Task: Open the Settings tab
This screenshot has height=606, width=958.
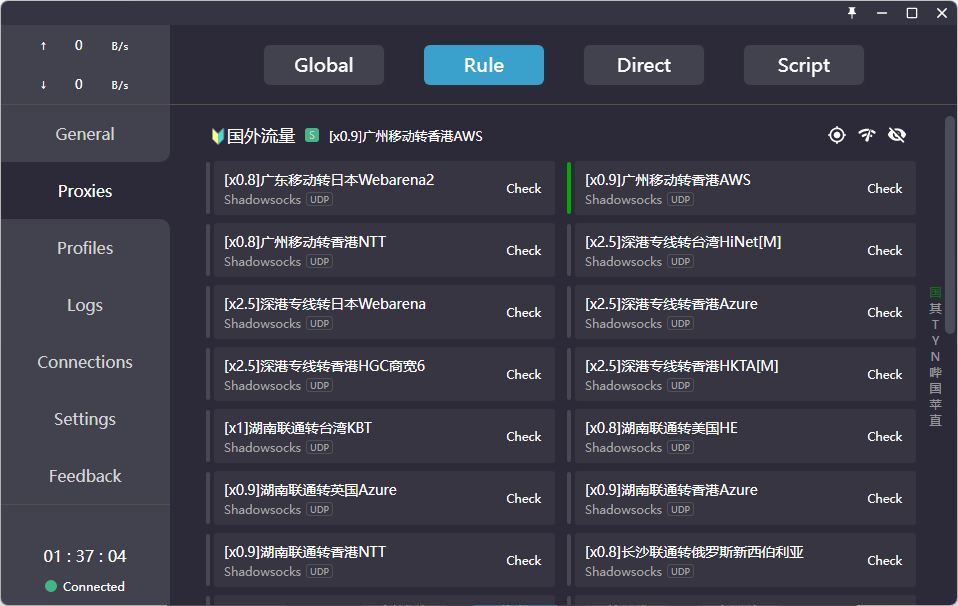Action: point(85,419)
